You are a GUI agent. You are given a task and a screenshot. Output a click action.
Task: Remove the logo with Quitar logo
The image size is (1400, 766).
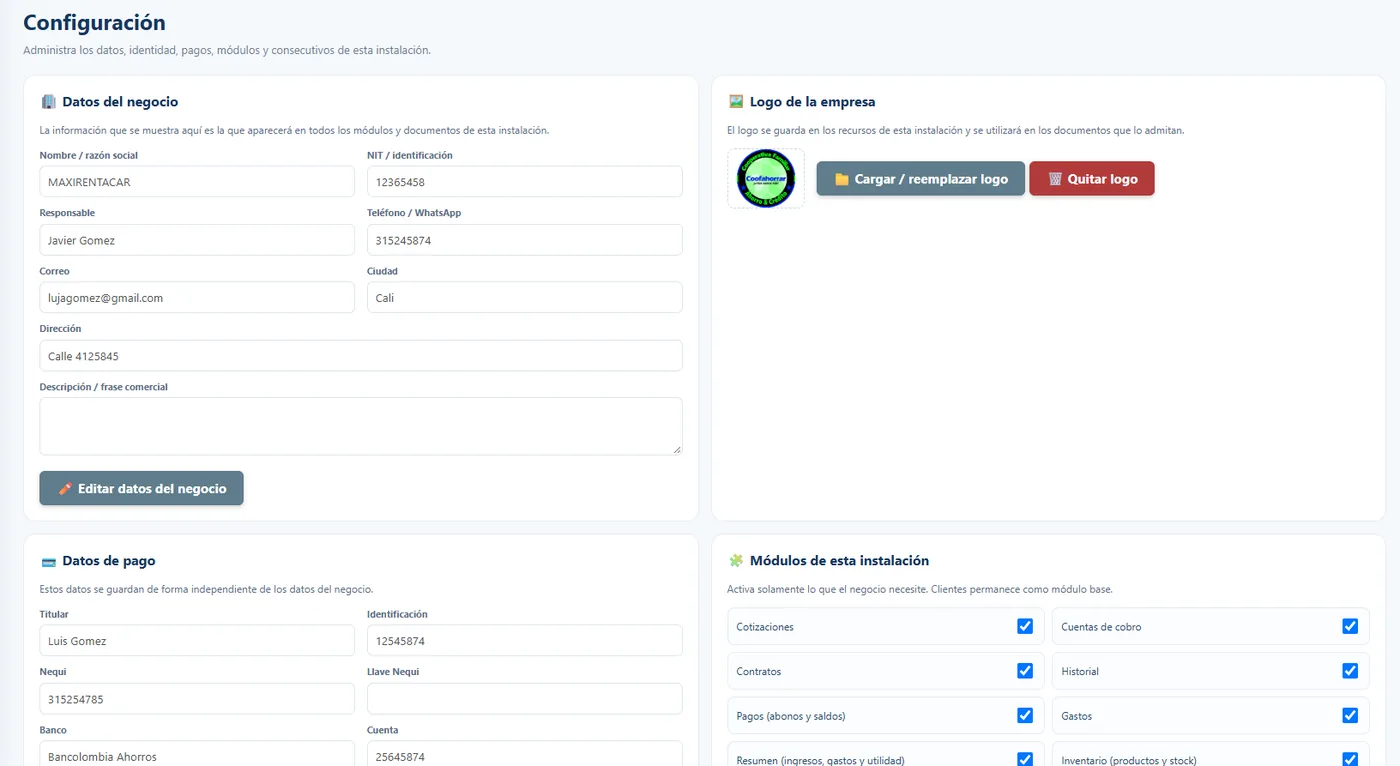click(x=1092, y=179)
